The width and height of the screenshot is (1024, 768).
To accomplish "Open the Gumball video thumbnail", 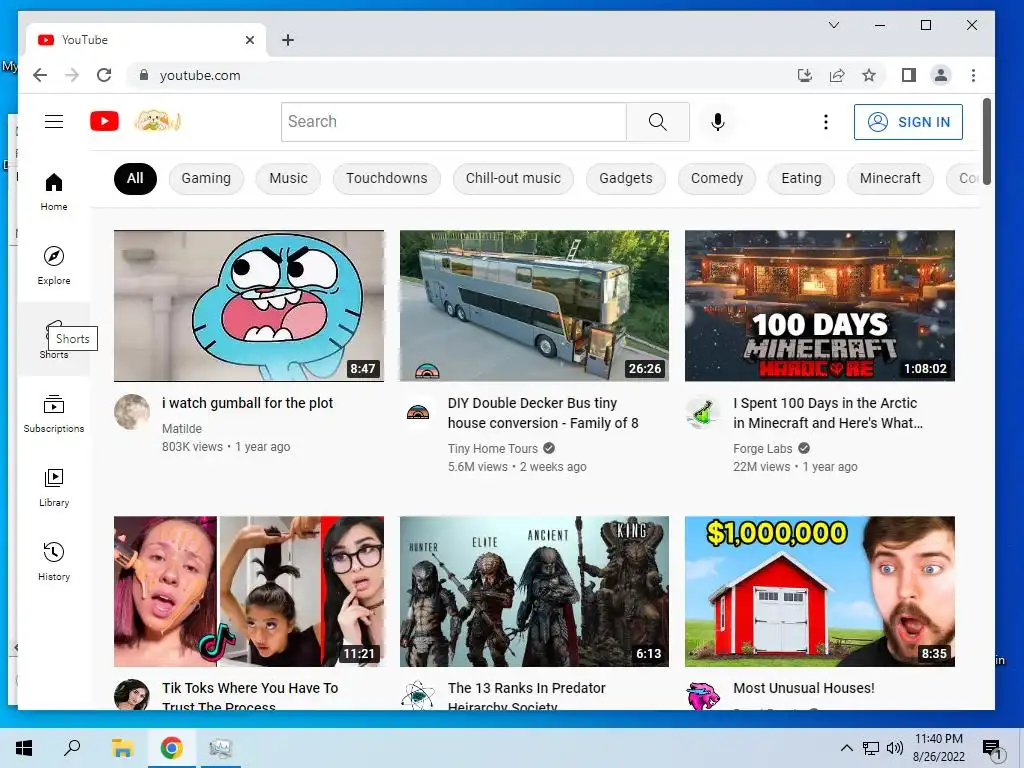I will click(x=249, y=306).
